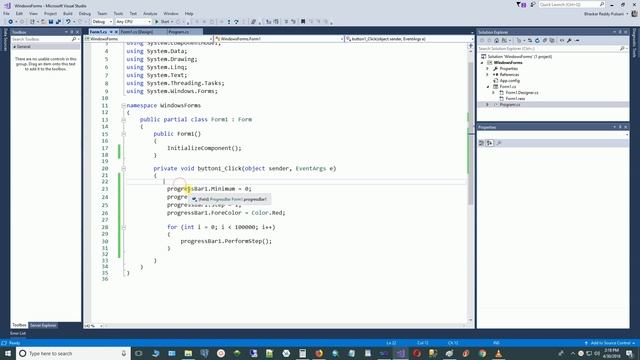This screenshot has width=640, height=360.
Task: Click Add to Source Control in status bar
Action: tap(610, 343)
